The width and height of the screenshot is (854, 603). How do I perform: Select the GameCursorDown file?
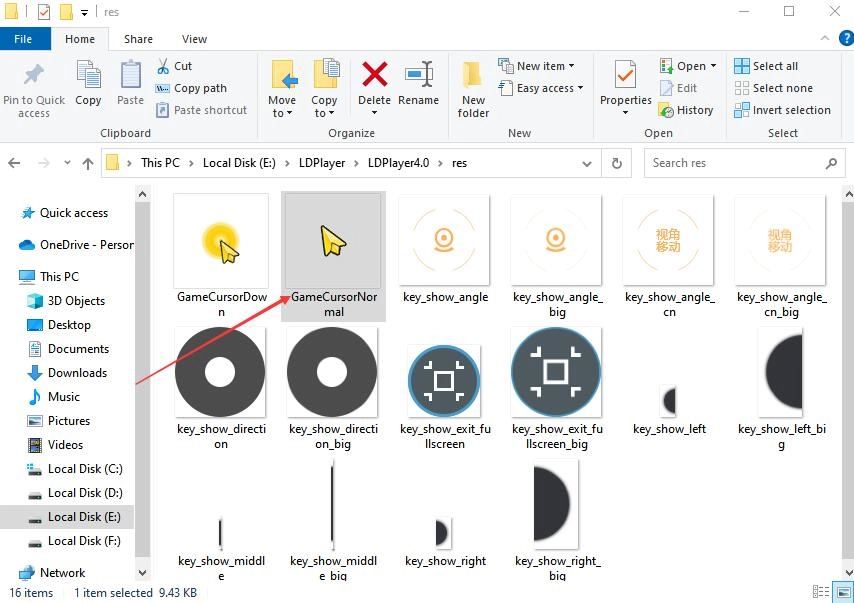[221, 257]
